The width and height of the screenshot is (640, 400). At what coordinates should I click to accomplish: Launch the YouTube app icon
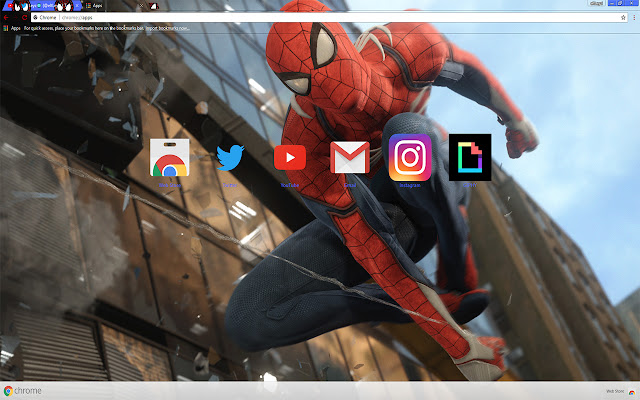pos(290,158)
